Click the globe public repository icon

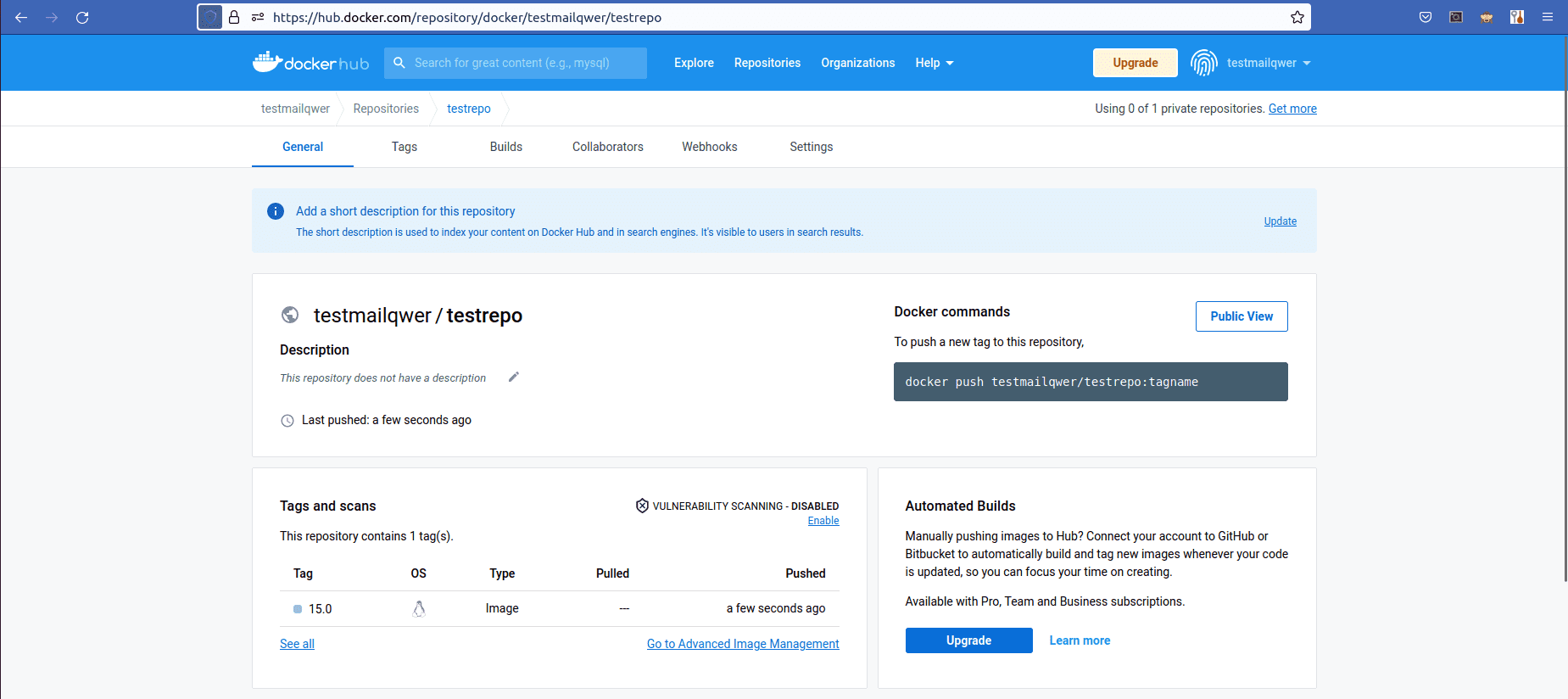click(x=290, y=315)
